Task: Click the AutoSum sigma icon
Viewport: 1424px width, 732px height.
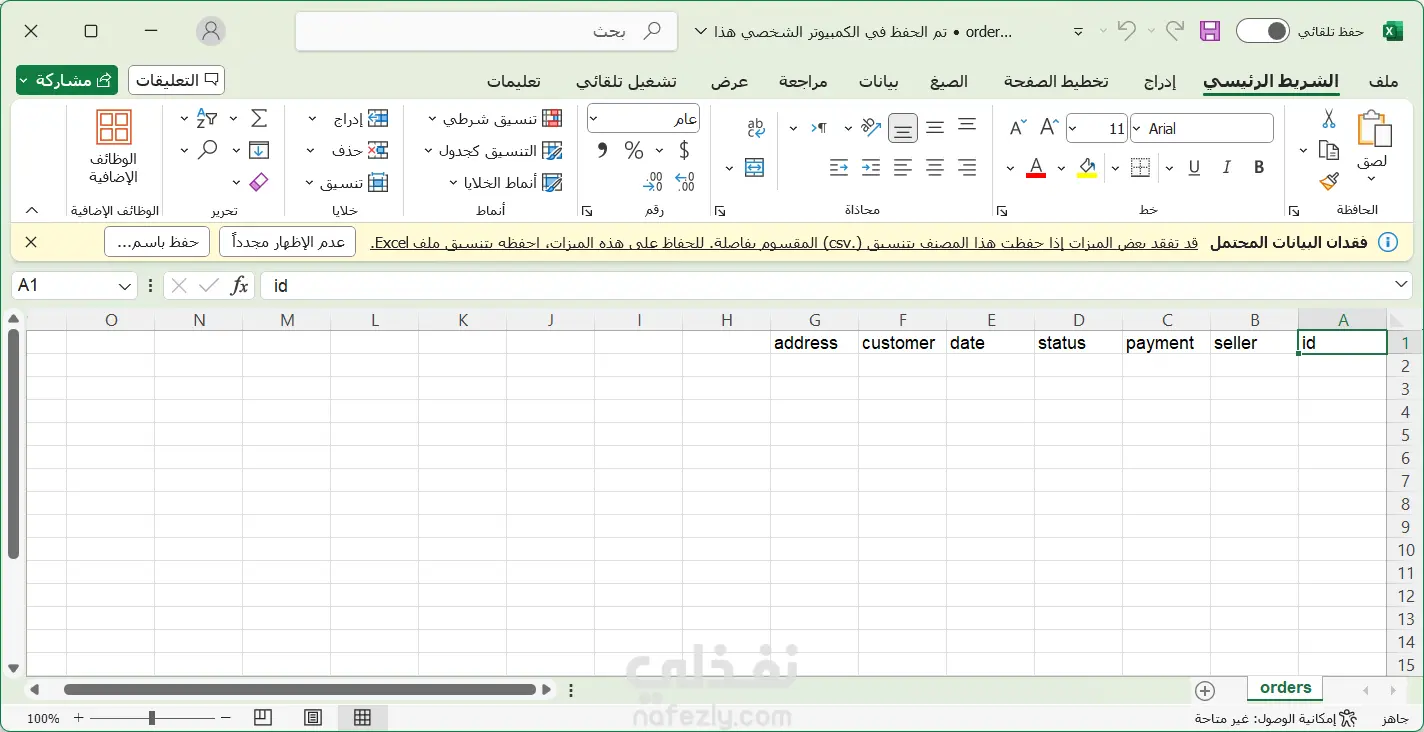Action: [259, 119]
